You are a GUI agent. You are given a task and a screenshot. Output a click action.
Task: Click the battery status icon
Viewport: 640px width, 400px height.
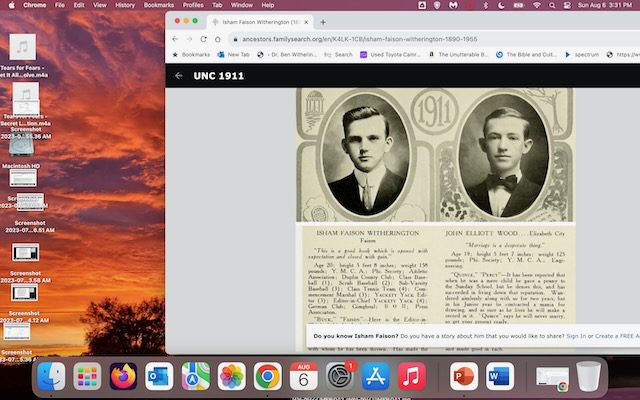point(518,5)
